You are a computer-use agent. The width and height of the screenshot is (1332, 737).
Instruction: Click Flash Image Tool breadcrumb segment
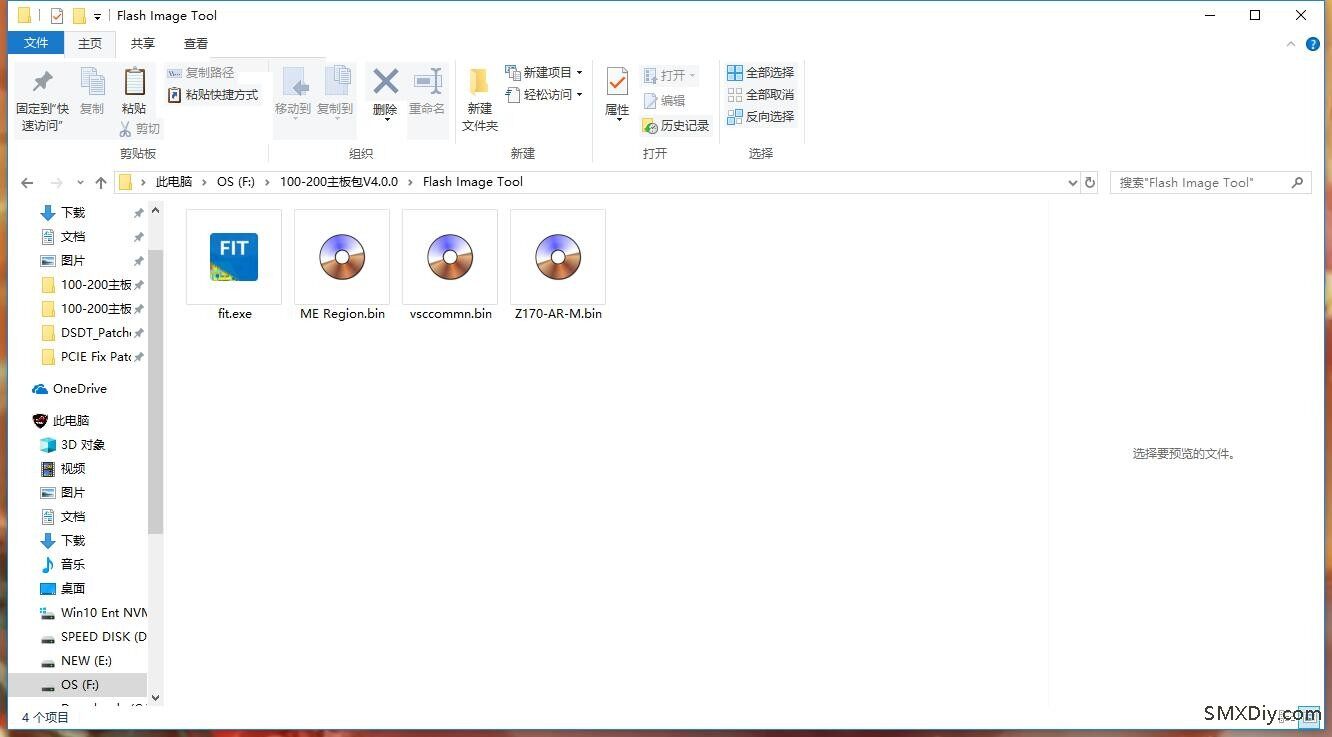point(472,182)
